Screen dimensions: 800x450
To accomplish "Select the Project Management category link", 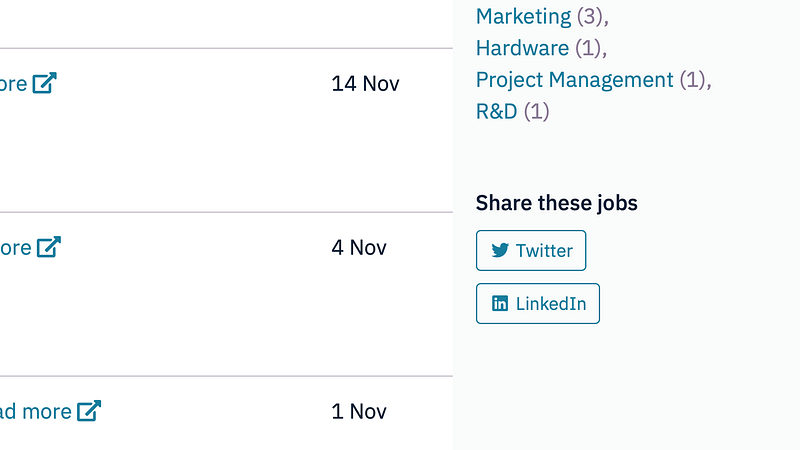I will click(x=575, y=80).
